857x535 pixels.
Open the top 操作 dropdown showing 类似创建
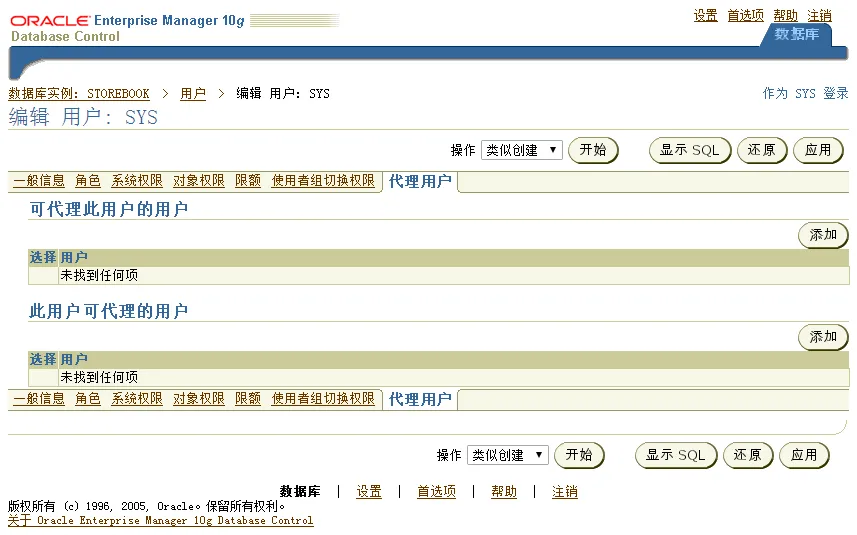coord(521,150)
